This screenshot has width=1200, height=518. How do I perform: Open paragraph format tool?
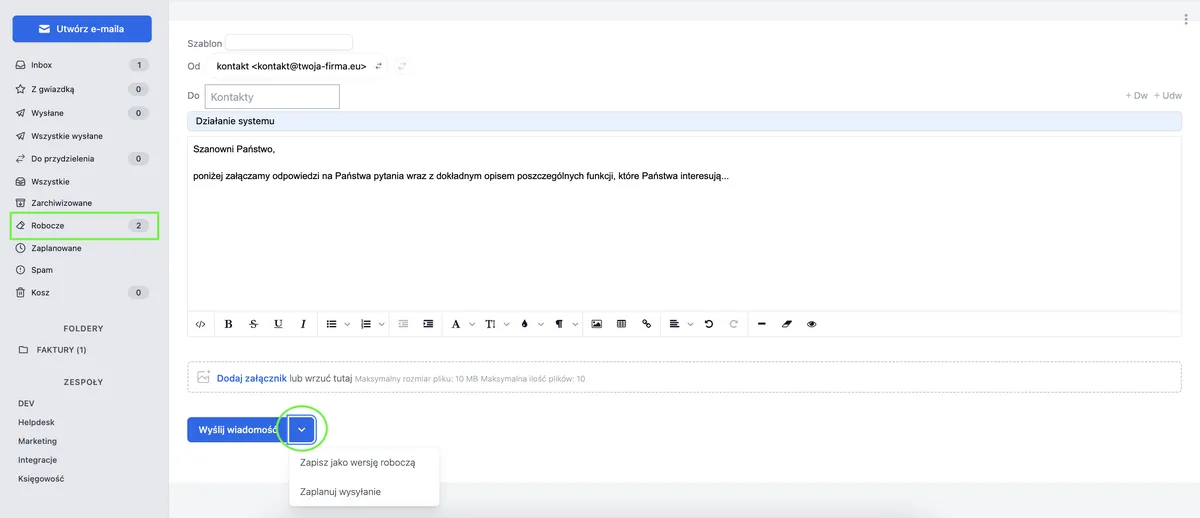[x=559, y=324]
